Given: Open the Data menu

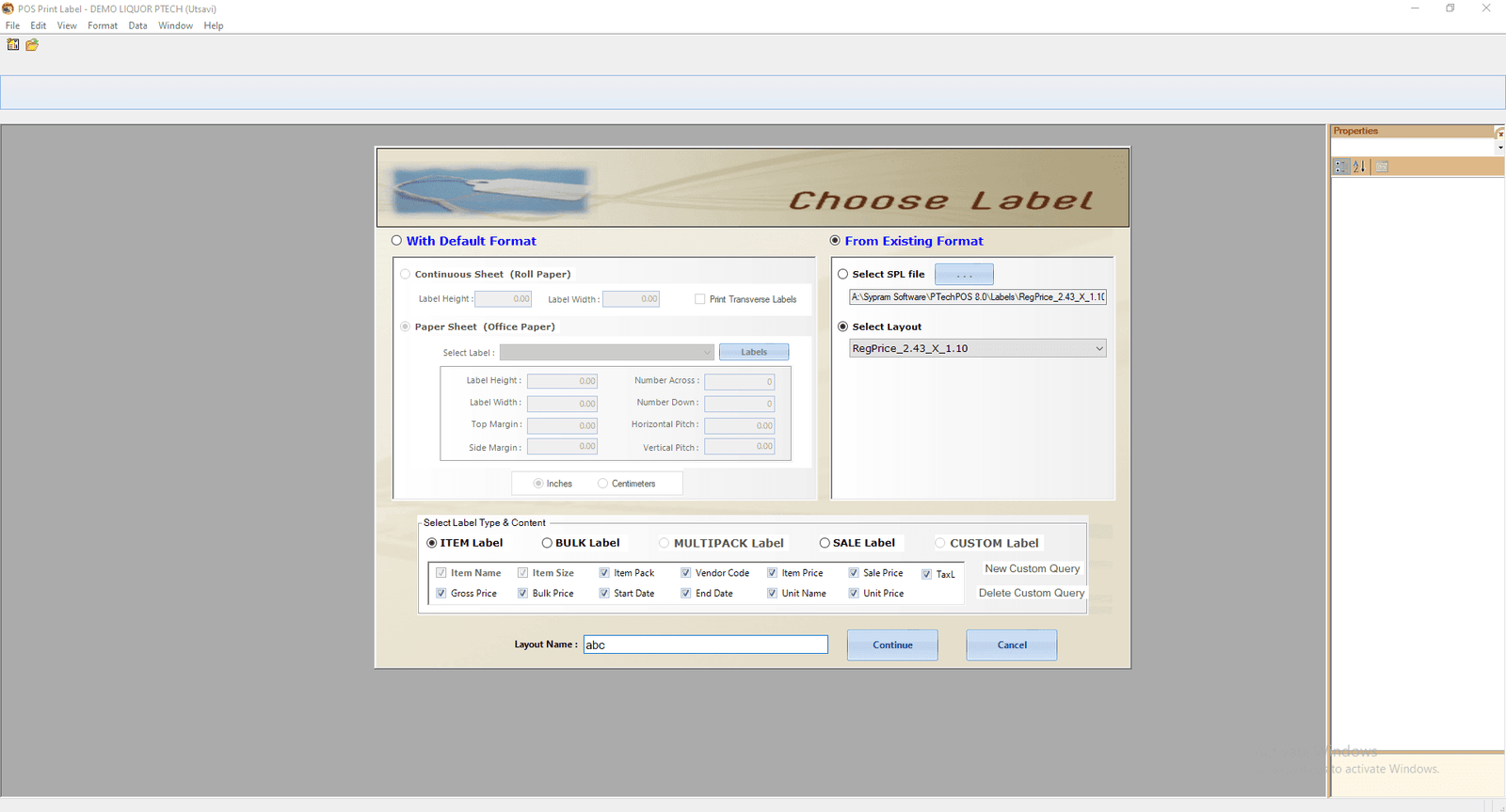Looking at the screenshot, I should tap(138, 25).
